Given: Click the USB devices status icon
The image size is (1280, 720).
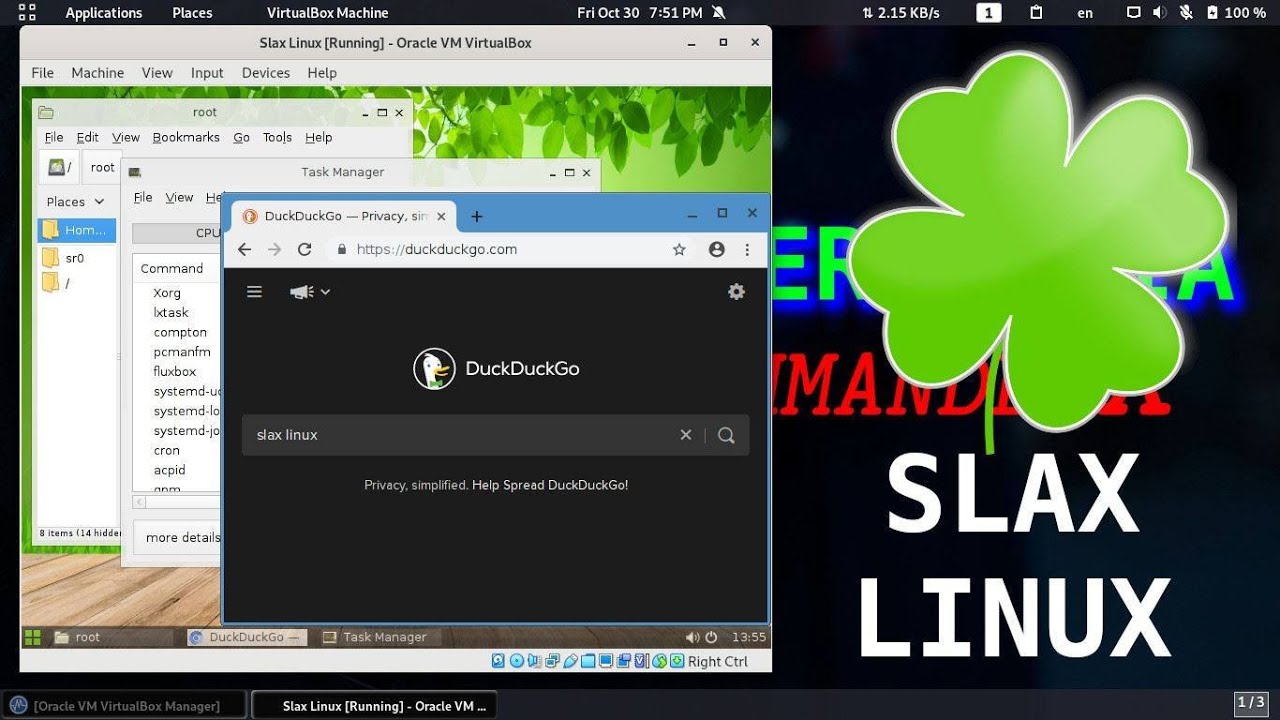Looking at the screenshot, I should click(x=570, y=661).
